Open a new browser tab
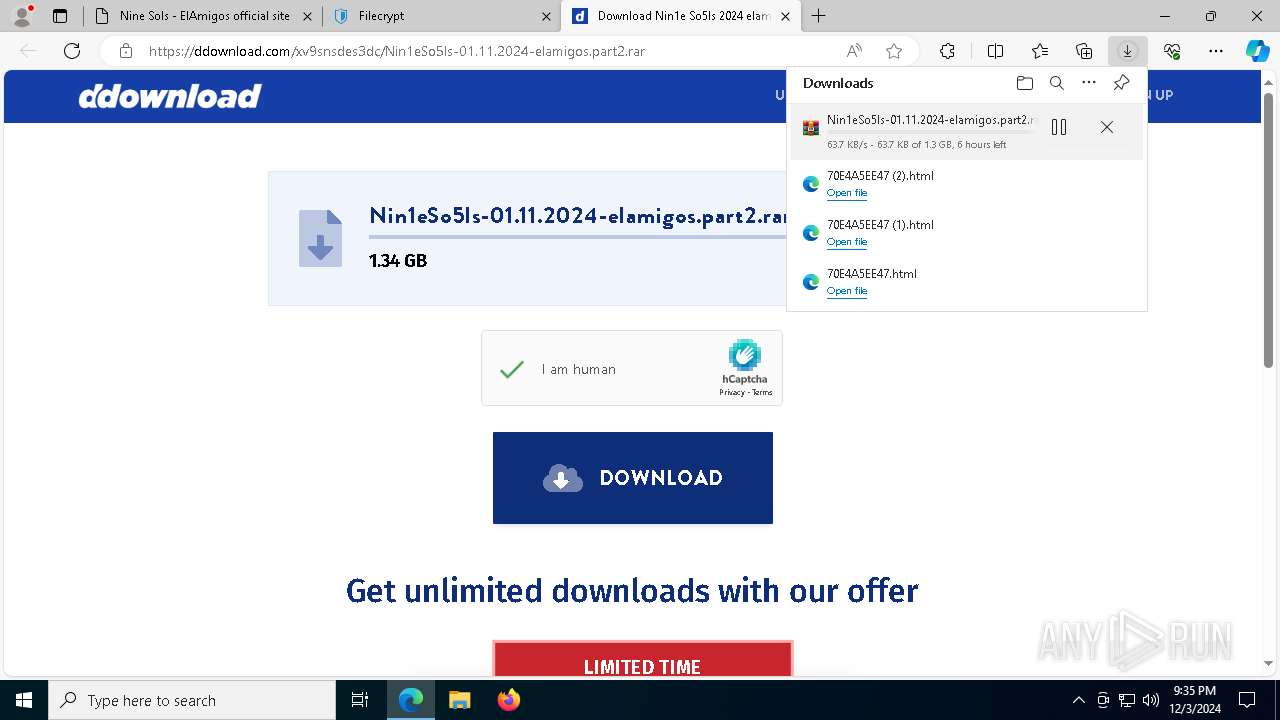 click(818, 16)
